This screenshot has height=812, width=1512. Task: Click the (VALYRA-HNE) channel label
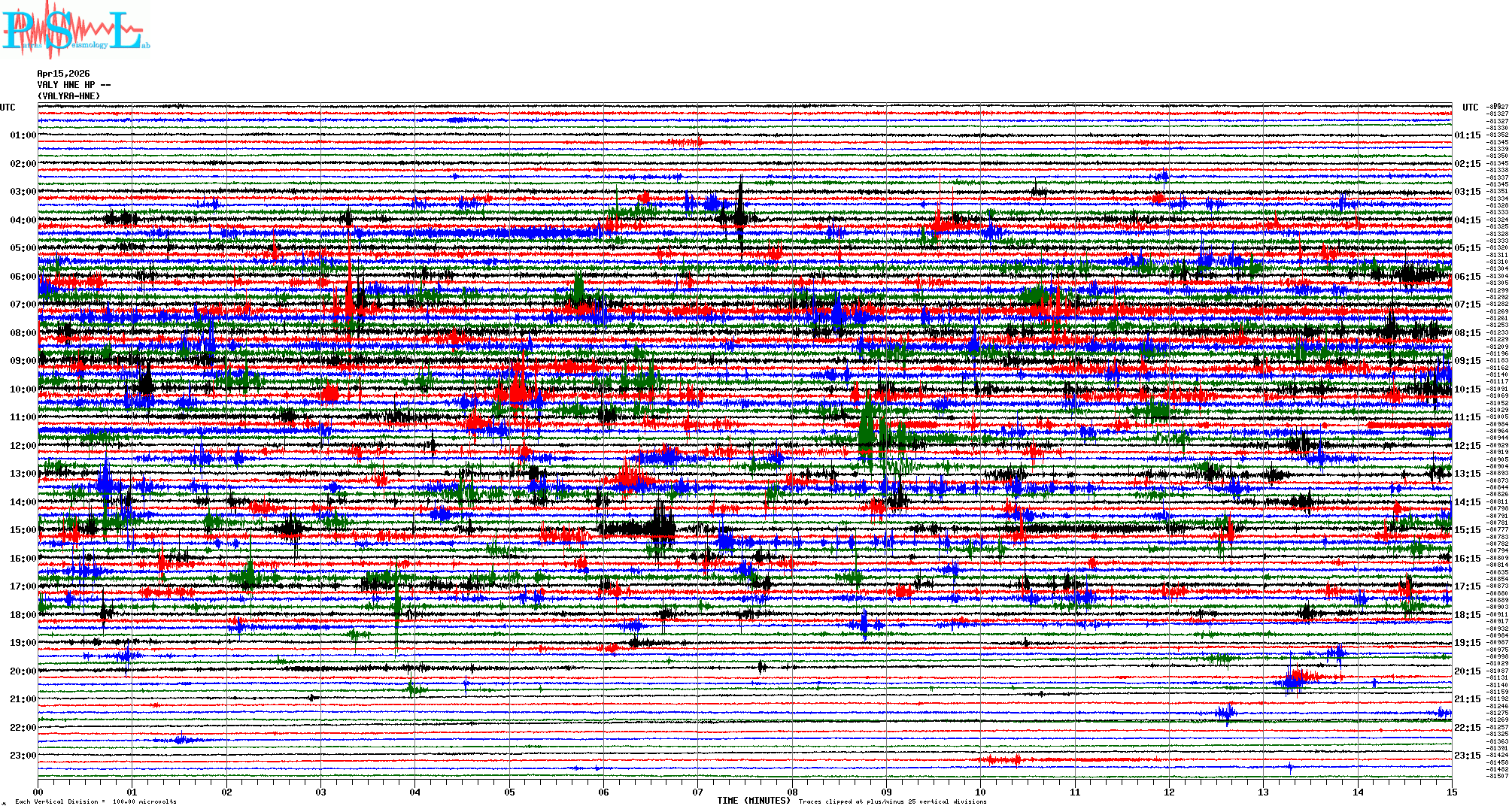click(68, 96)
